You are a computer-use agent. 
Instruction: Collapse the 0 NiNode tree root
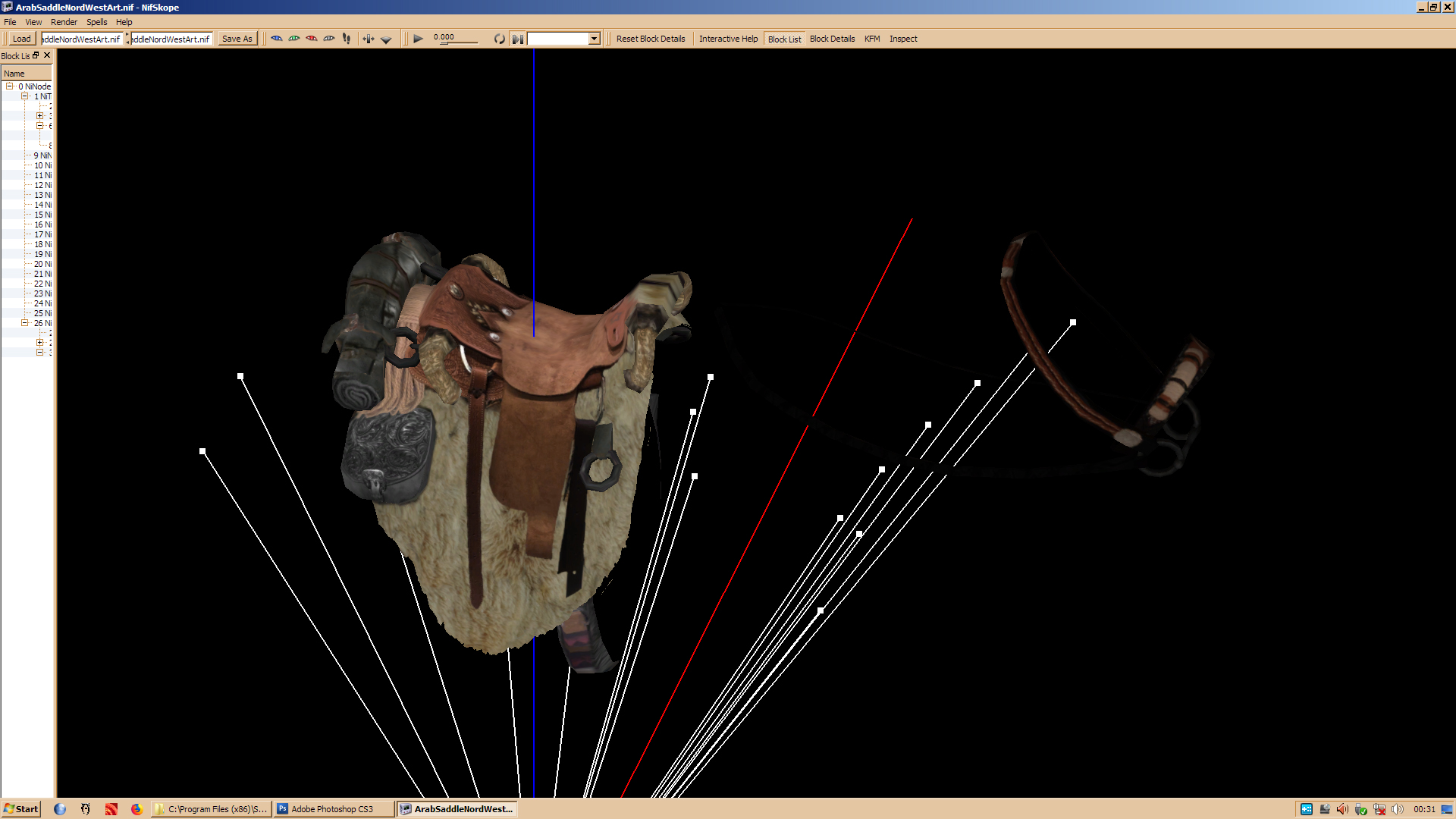10,86
